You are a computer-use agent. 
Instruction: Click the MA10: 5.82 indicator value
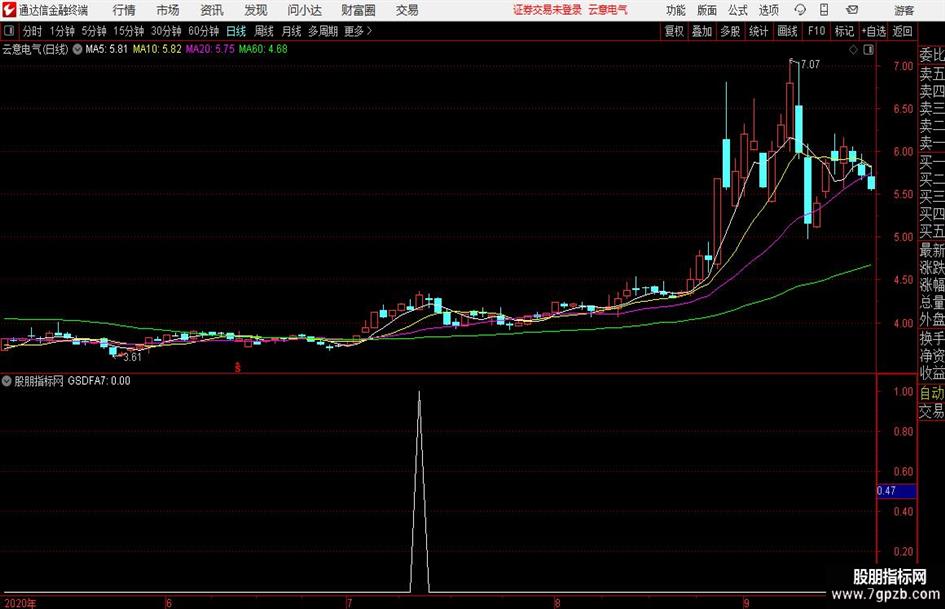point(157,49)
